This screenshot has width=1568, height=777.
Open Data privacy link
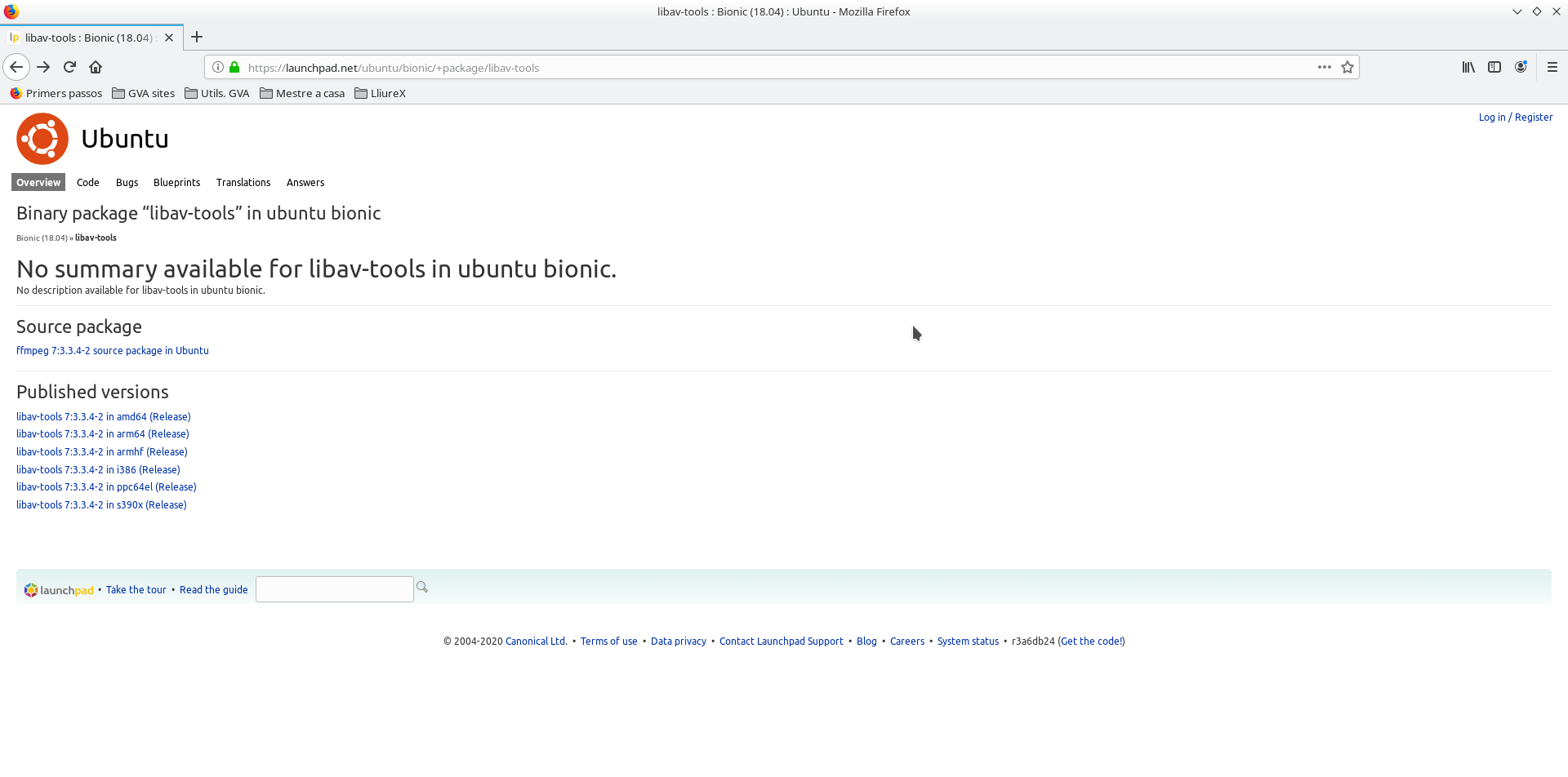(x=679, y=641)
